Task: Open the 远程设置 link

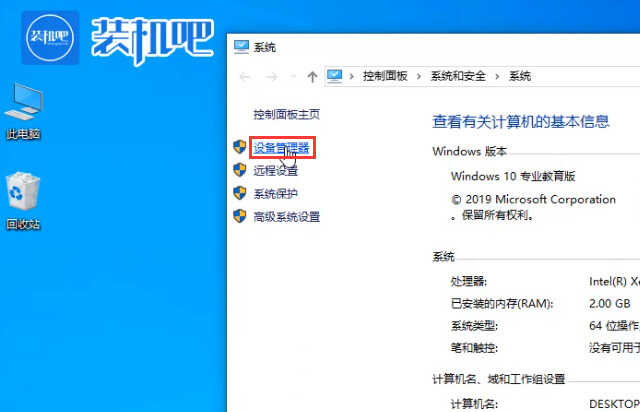Action: (x=275, y=170)
